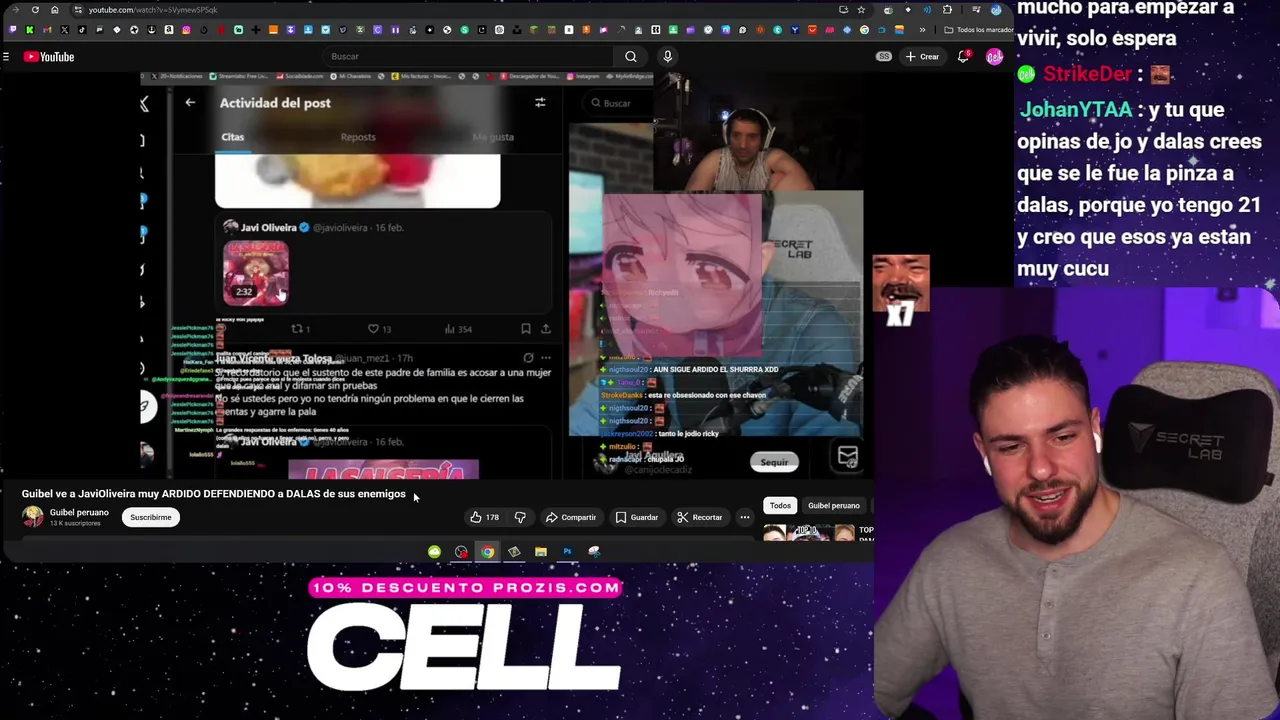Open the filter settings icon in post activity
1280x720 pixels.
540,102
